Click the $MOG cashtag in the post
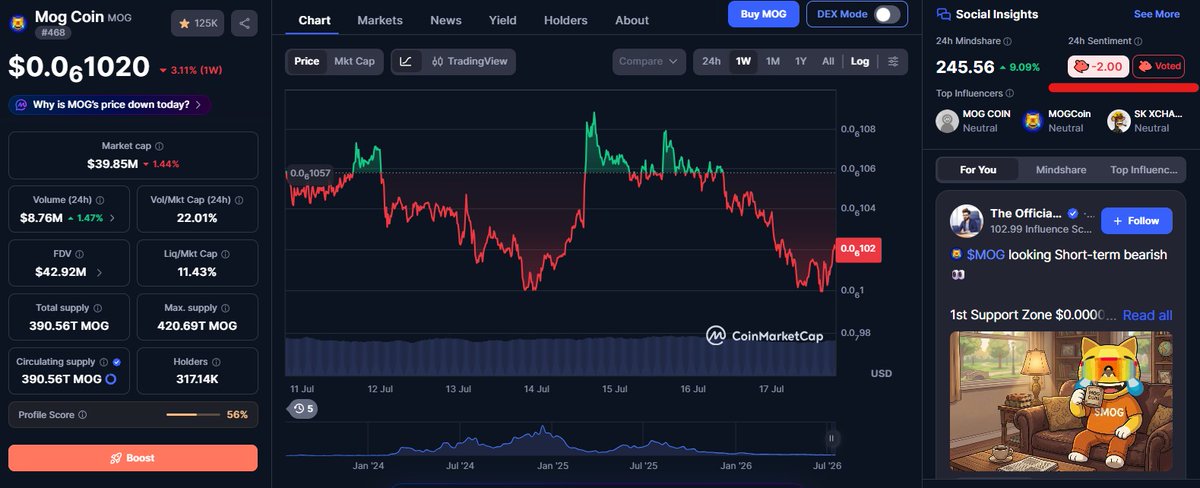Screen dimensions: 1200x488 tap(986, 255)
